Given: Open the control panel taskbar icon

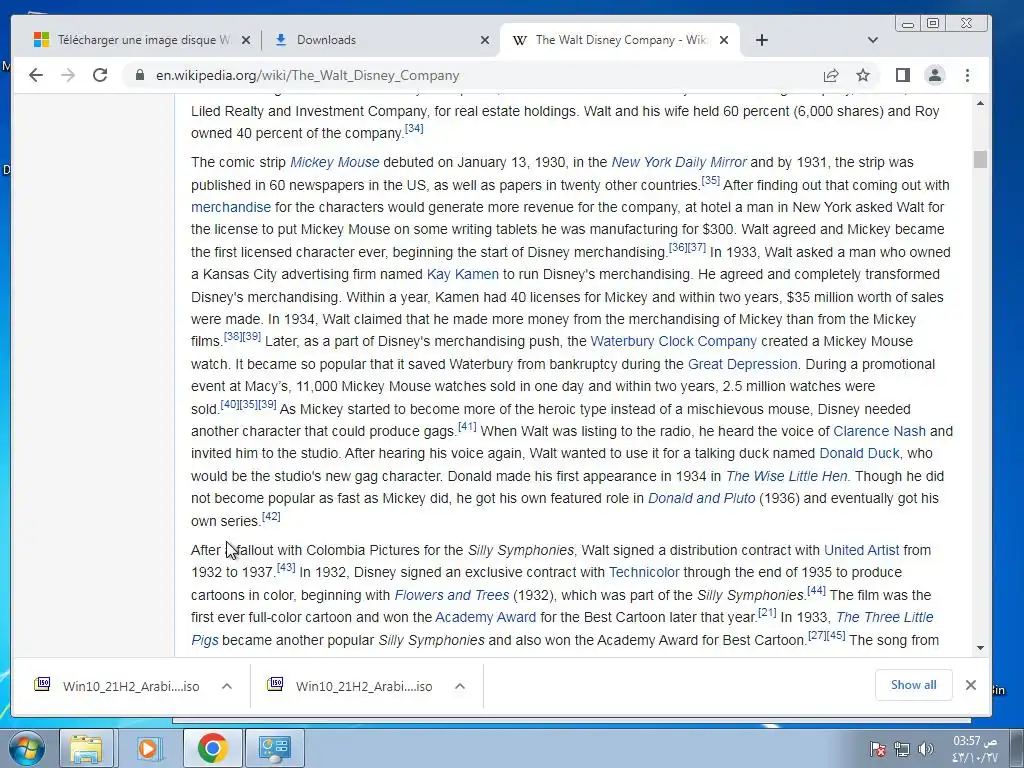Looking at the screenshot, I should [274, 748].
